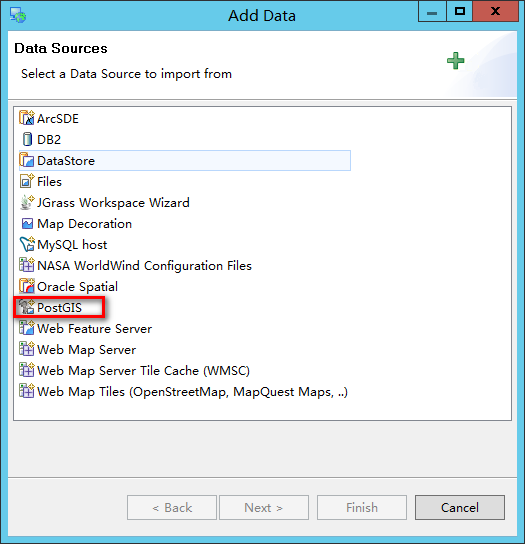525x544 pixels.
Task: Select the PostGIS elephant icon
Action: pos(27,307)
